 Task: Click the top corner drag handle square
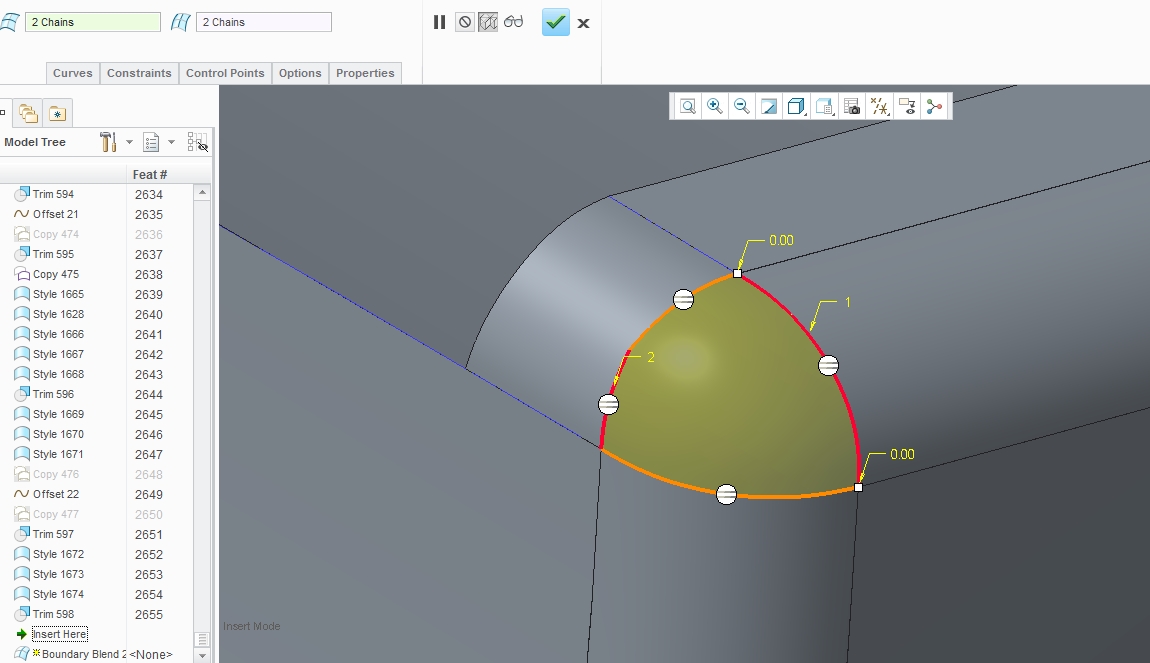click(737, 274)
